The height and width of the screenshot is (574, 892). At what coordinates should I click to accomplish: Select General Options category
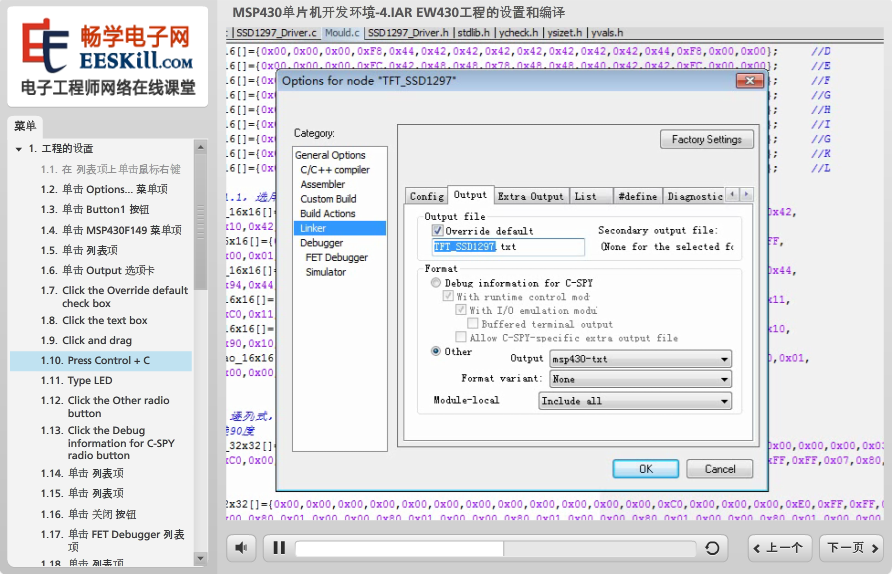(330, 155)
